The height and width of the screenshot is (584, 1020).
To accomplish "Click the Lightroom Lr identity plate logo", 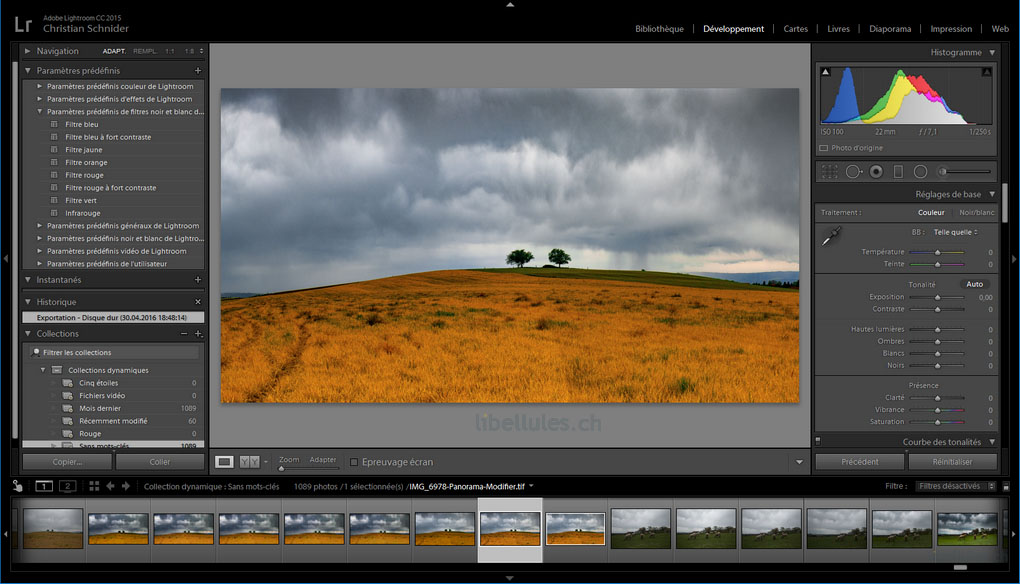I will click(x=23, y=25).
